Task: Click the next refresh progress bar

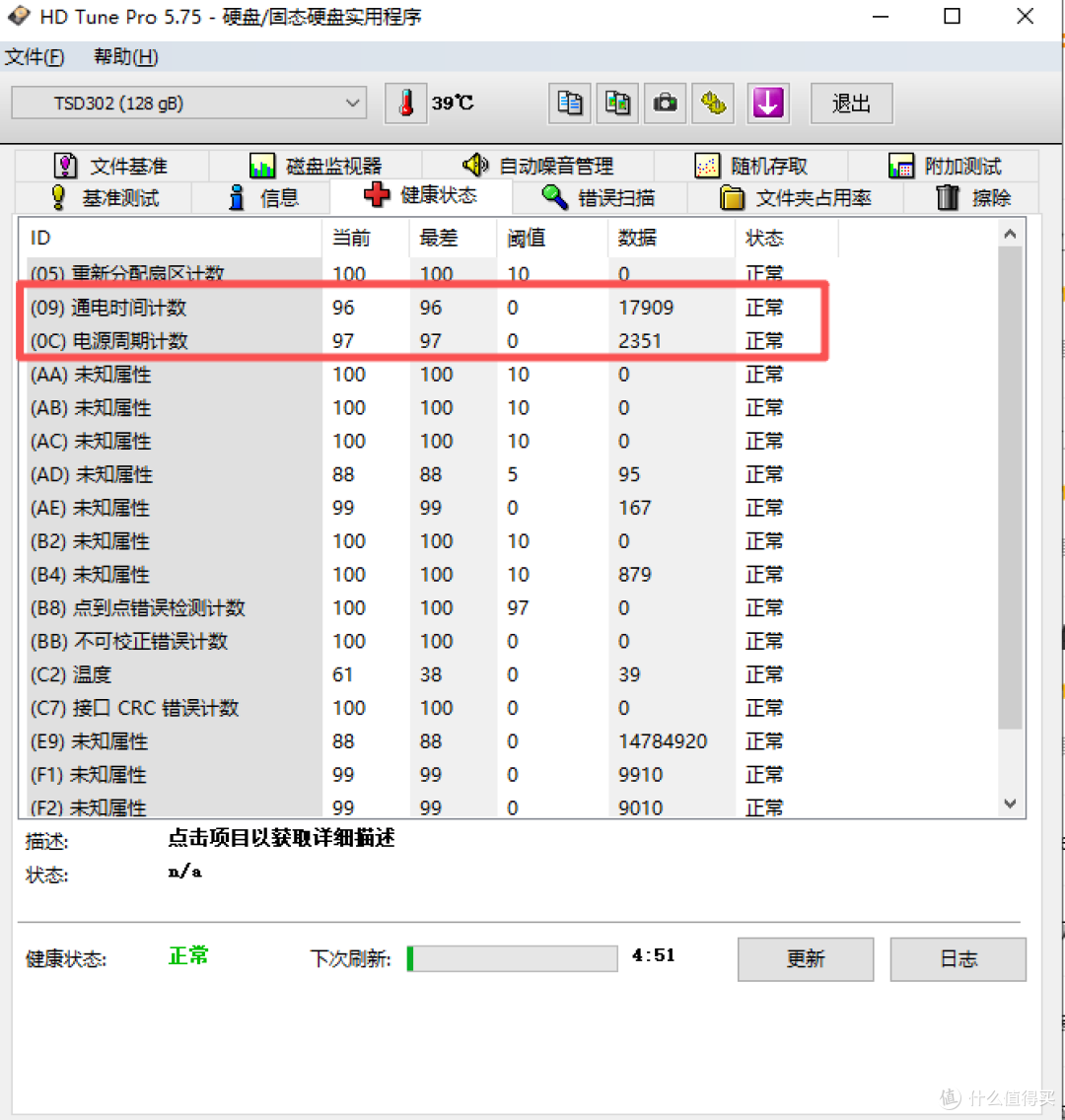Action: [512, 958]
